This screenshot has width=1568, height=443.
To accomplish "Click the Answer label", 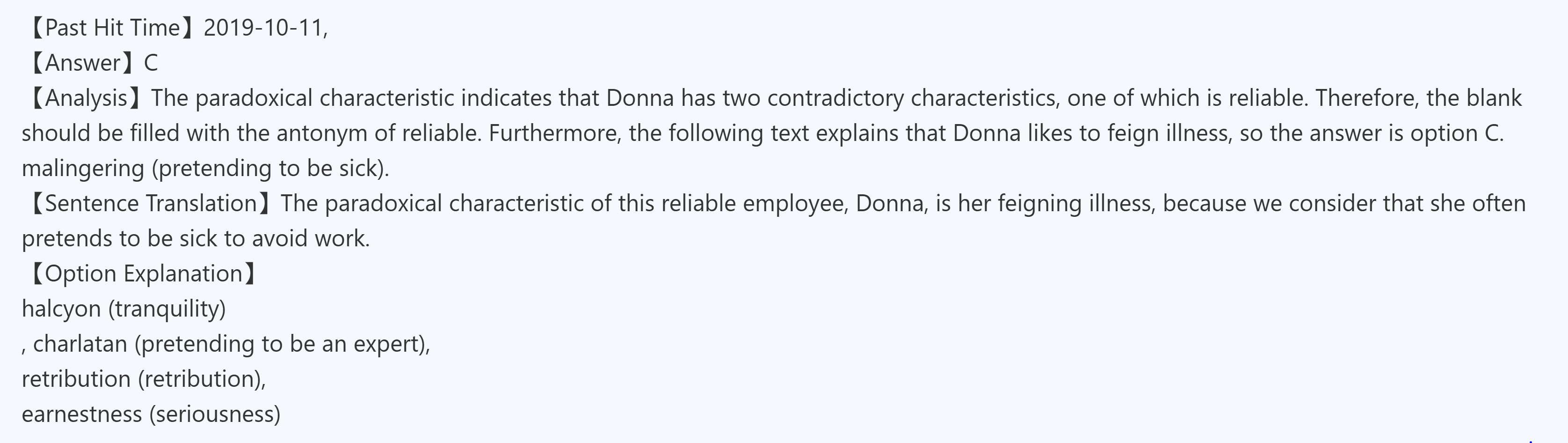I will pyautogui.click(x=83, y=63).
